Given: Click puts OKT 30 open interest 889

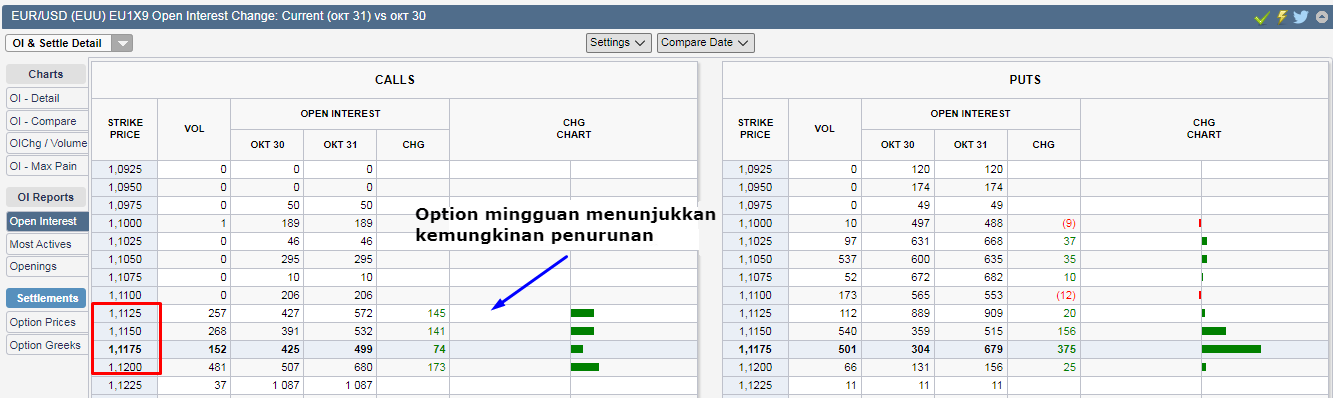Looking at the screenshot, I should 919,313.
